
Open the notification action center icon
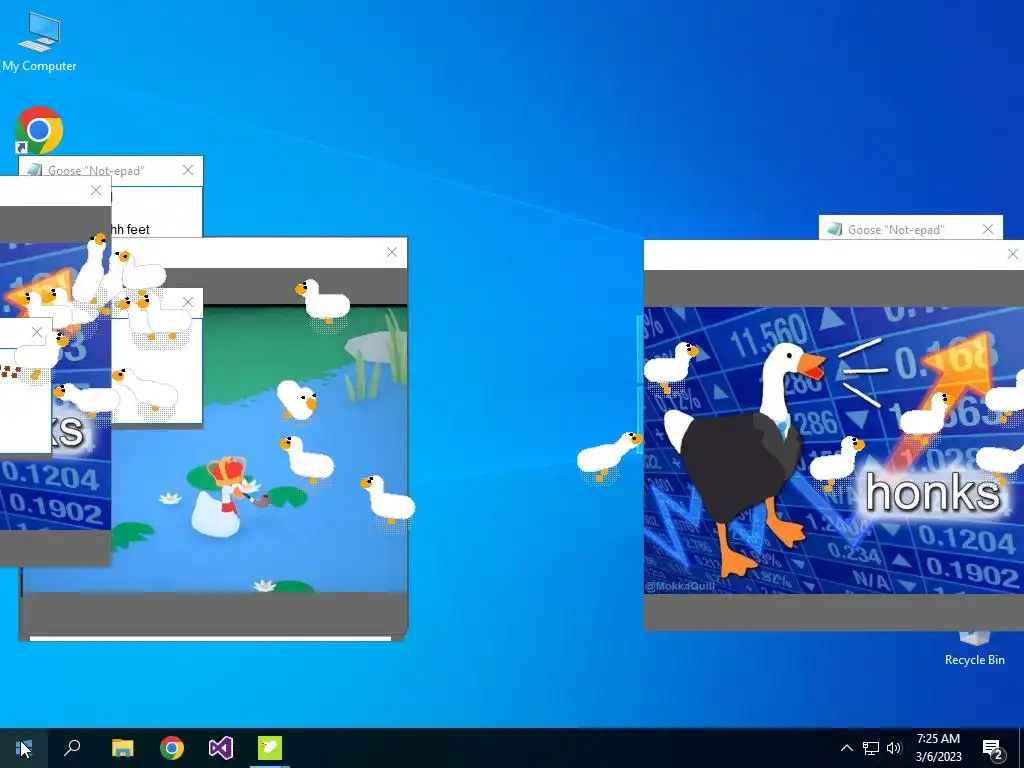tap(993, 748)
